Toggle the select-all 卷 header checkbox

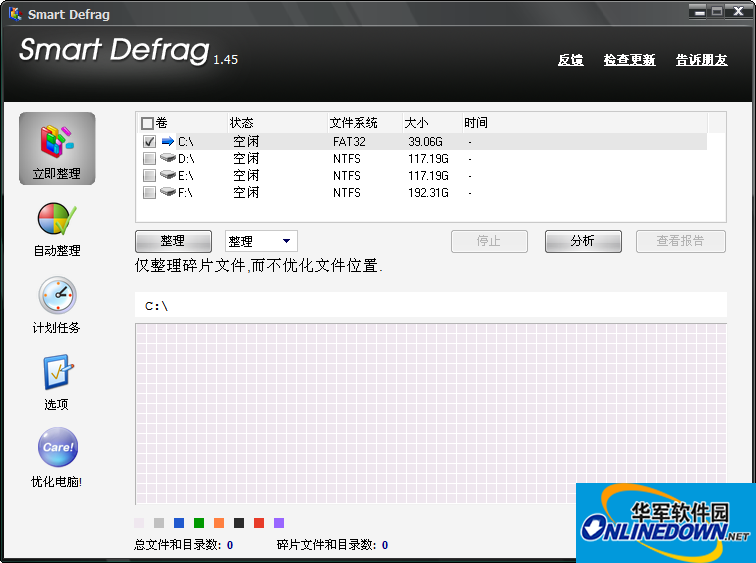tap(147, 123)
